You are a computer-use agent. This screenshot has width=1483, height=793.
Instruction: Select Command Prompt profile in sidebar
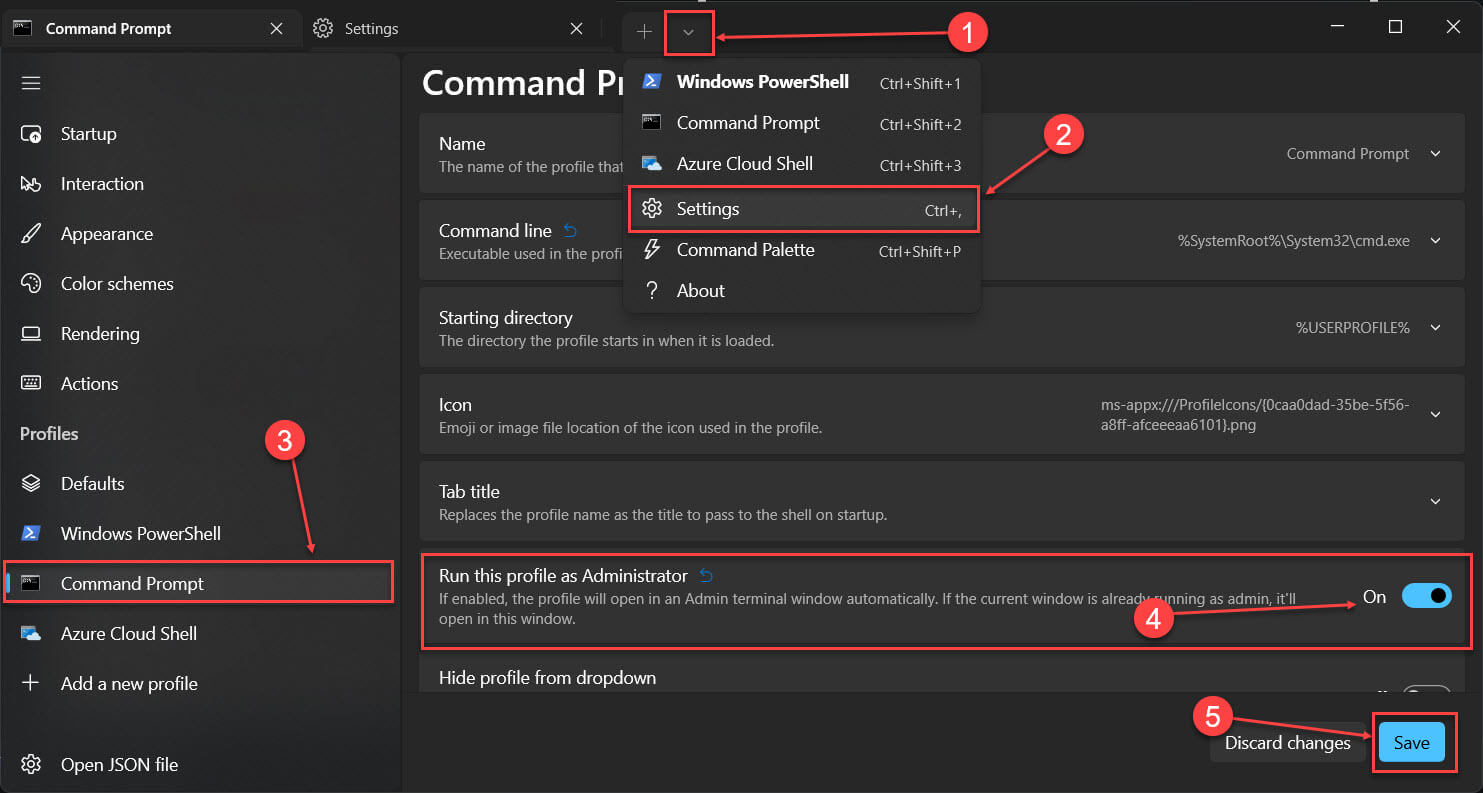200,584
